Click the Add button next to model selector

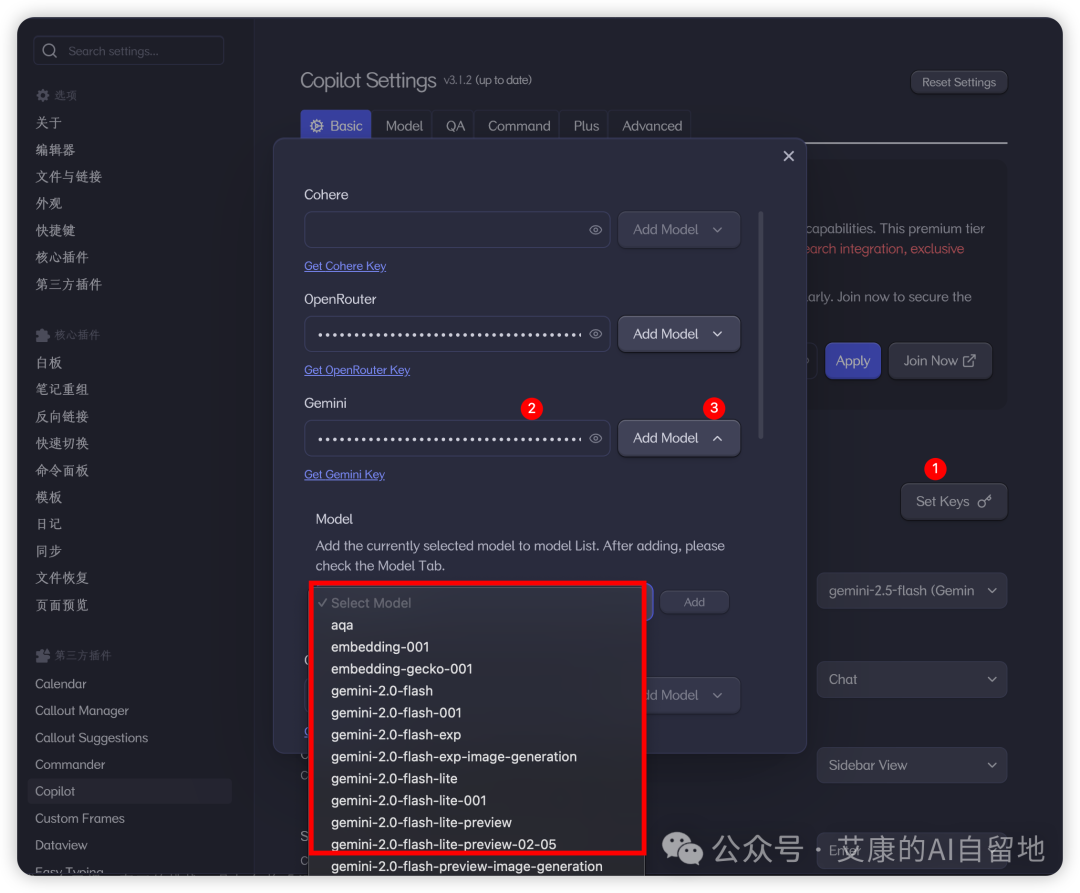694,602
